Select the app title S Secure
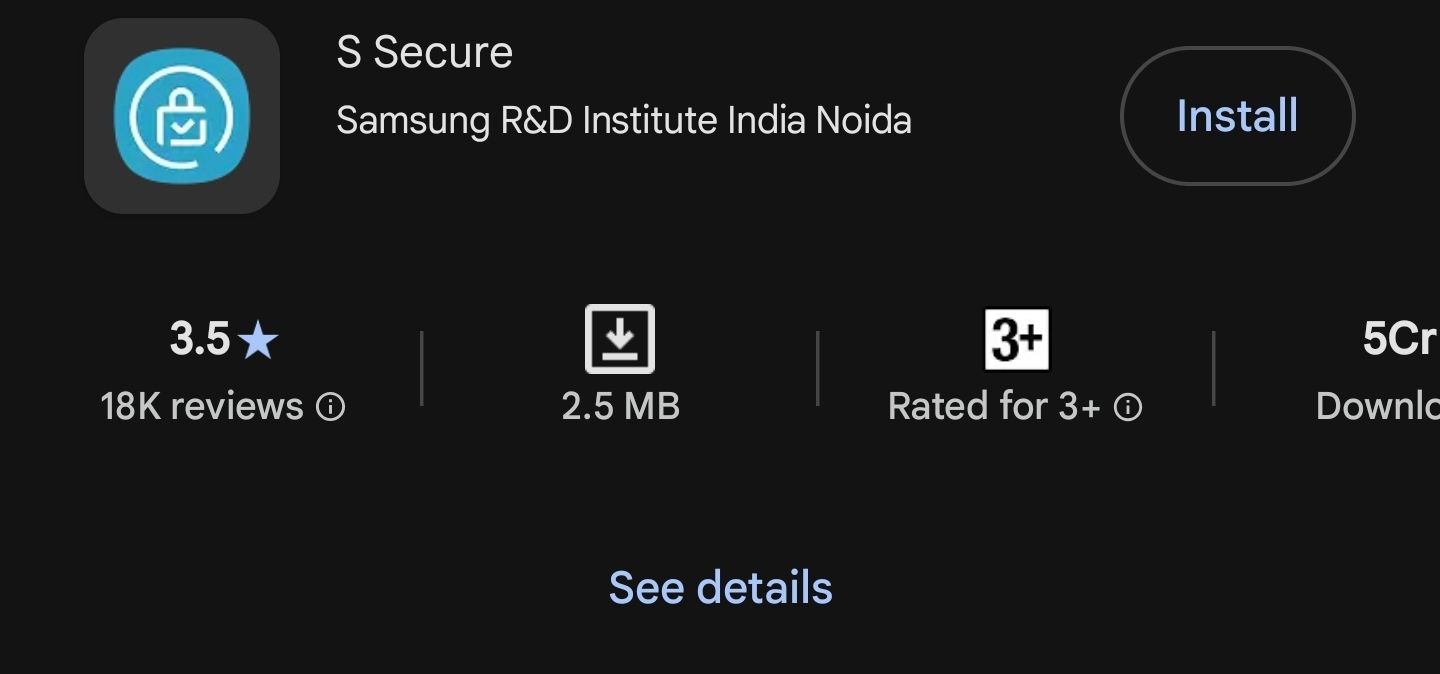 424,51
